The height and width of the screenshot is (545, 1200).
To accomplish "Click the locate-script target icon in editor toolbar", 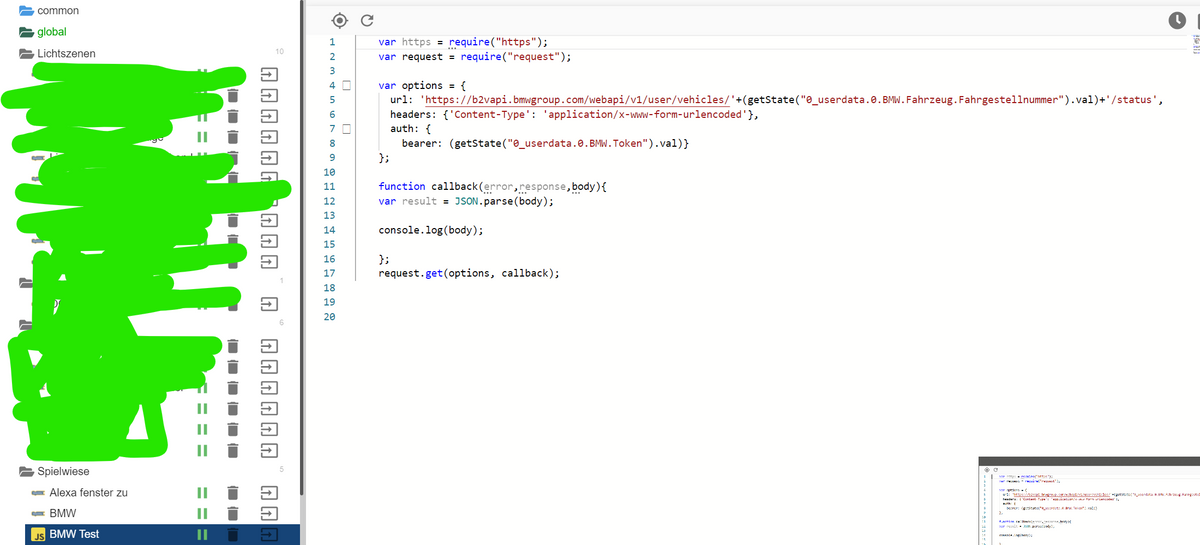I will pyautogui.click(x=339, y=20).
